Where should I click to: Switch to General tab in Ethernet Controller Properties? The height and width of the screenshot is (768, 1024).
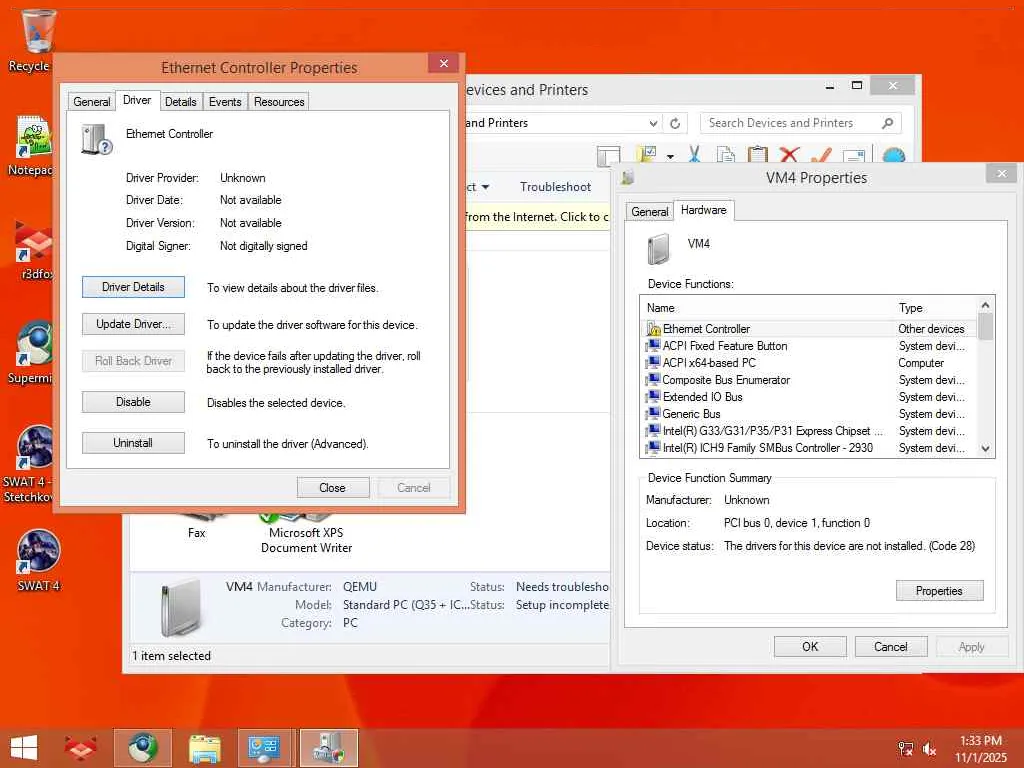coord(91,102)
